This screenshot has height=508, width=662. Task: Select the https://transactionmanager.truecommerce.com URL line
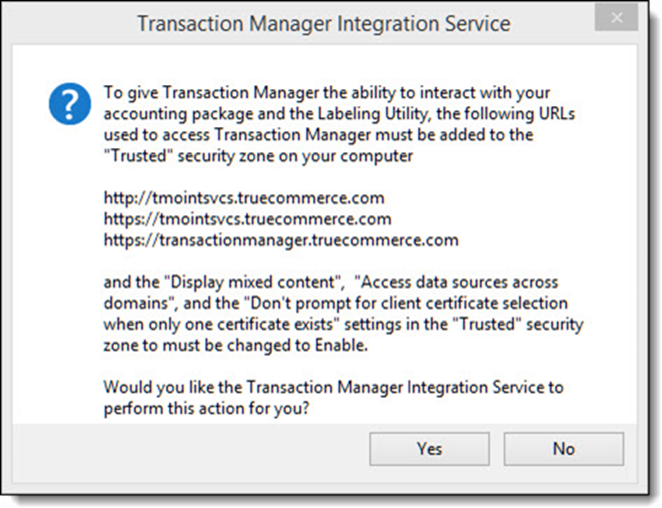tap(281, 240)
